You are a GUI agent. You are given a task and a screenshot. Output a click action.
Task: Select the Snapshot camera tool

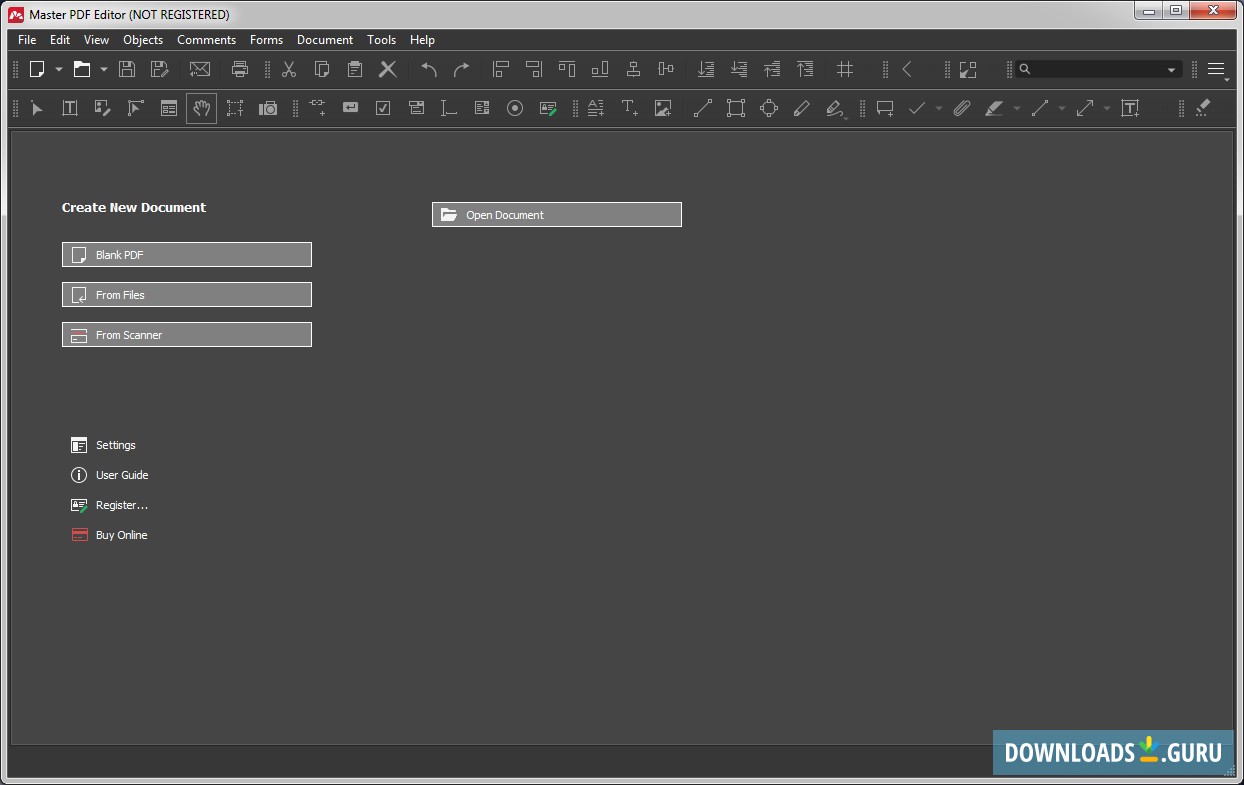268,108
